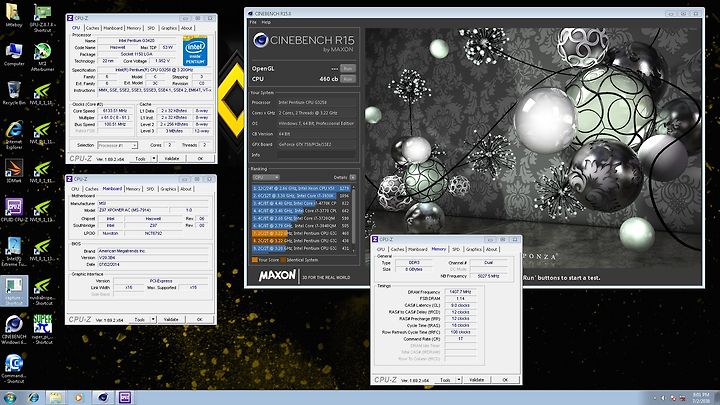This screenshot has width=720, height=405.
Task: Toggle the Details button in Ranking
Action: coord(353,177)
